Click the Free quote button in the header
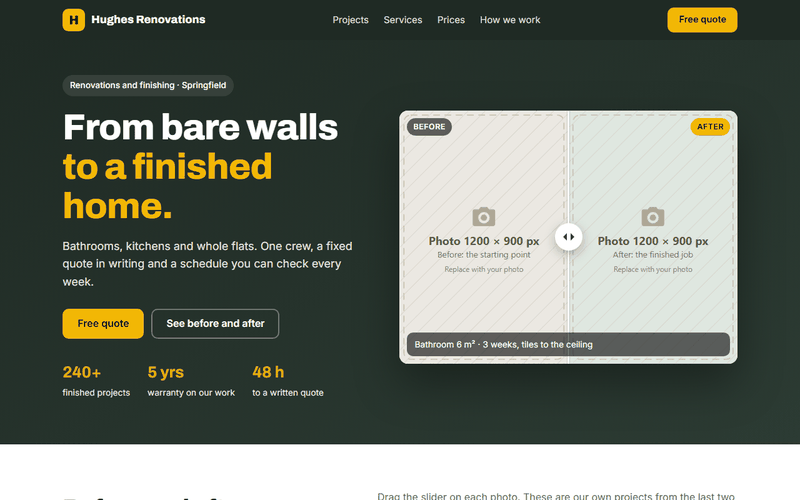This screenshot has width=800, height=500. pos(702,20)
